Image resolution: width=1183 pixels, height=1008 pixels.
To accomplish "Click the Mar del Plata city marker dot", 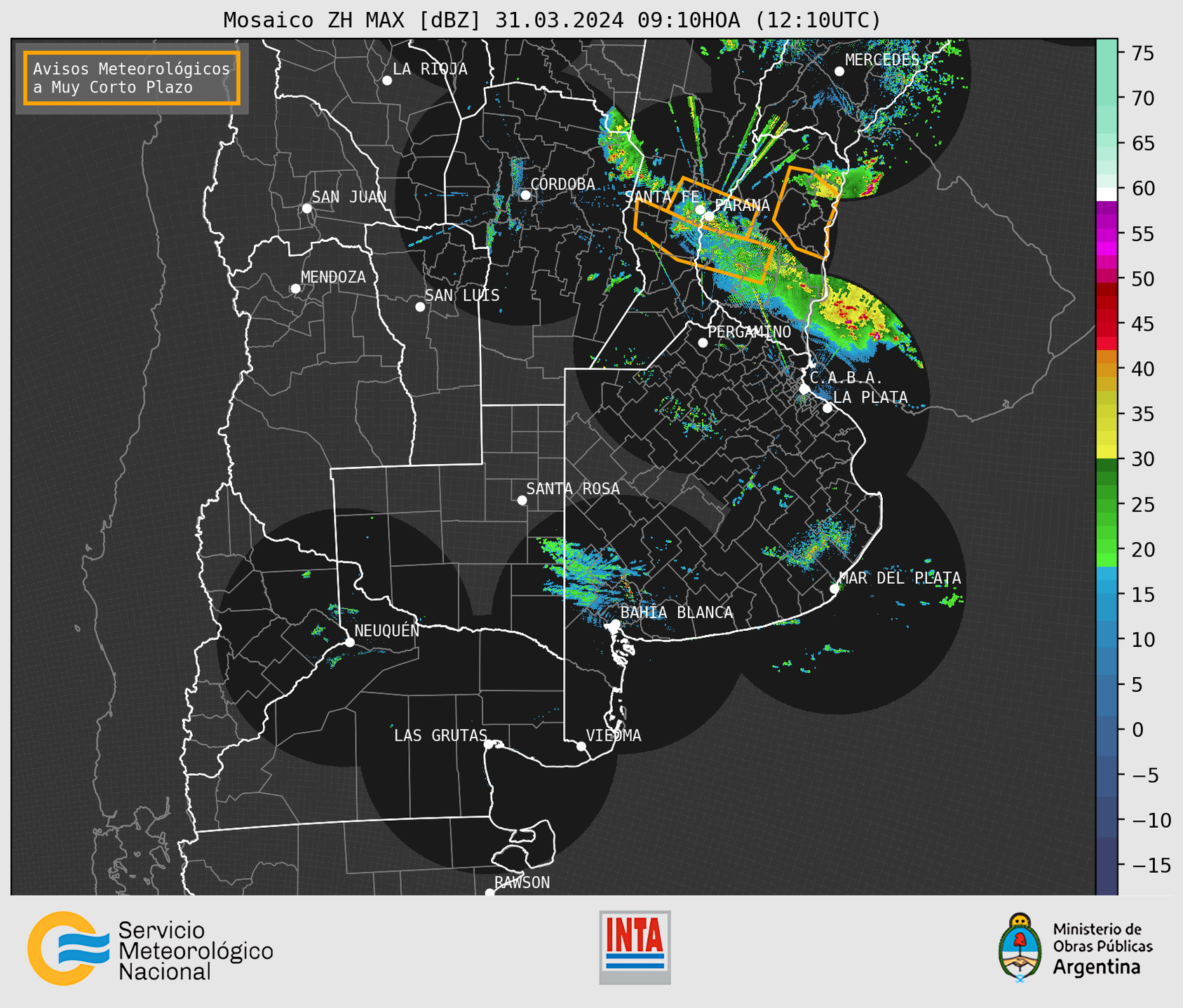I will (x=834, y=589).
